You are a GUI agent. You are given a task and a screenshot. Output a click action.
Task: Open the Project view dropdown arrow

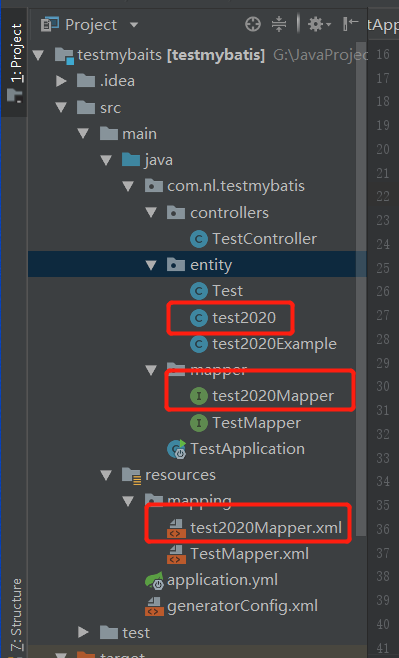[134, 25]
